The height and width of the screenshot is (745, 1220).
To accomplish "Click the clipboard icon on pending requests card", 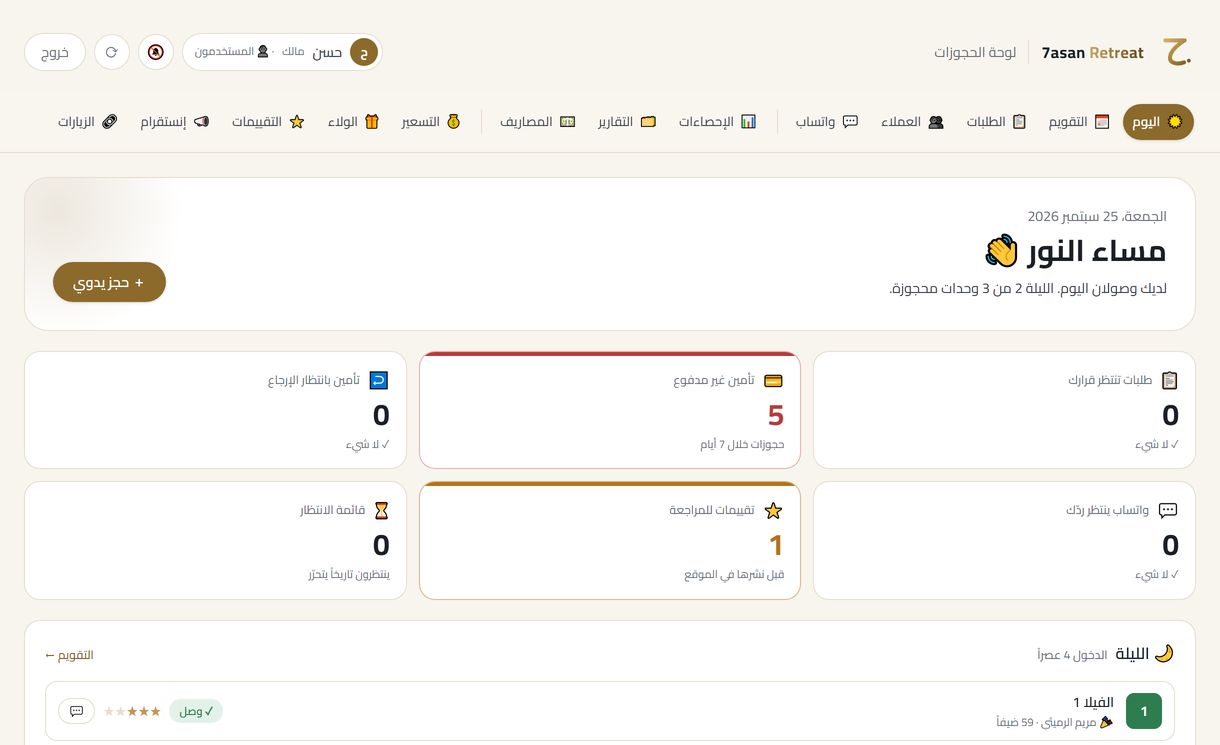I will pyautogui.click(x=1169, y=380).
